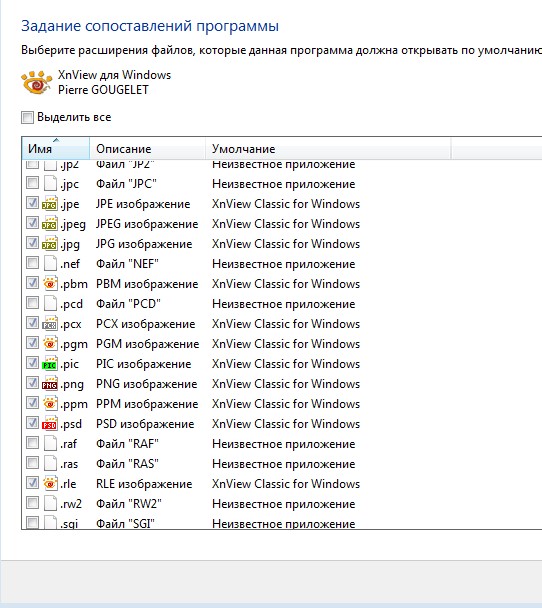Uncheck the .jpeg extension checkbox

(x=32, y=223)
